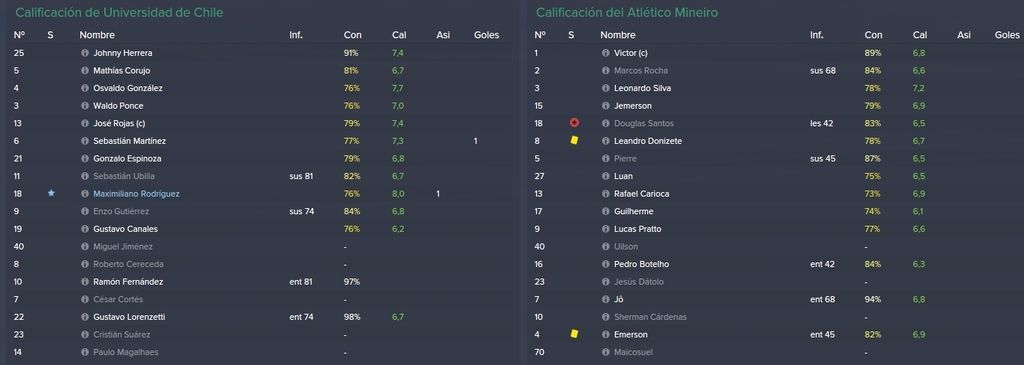Screen dimensions: 1024x365
Task: Click the Calificación del Atlético Mineiro heading
Action: 636,12
